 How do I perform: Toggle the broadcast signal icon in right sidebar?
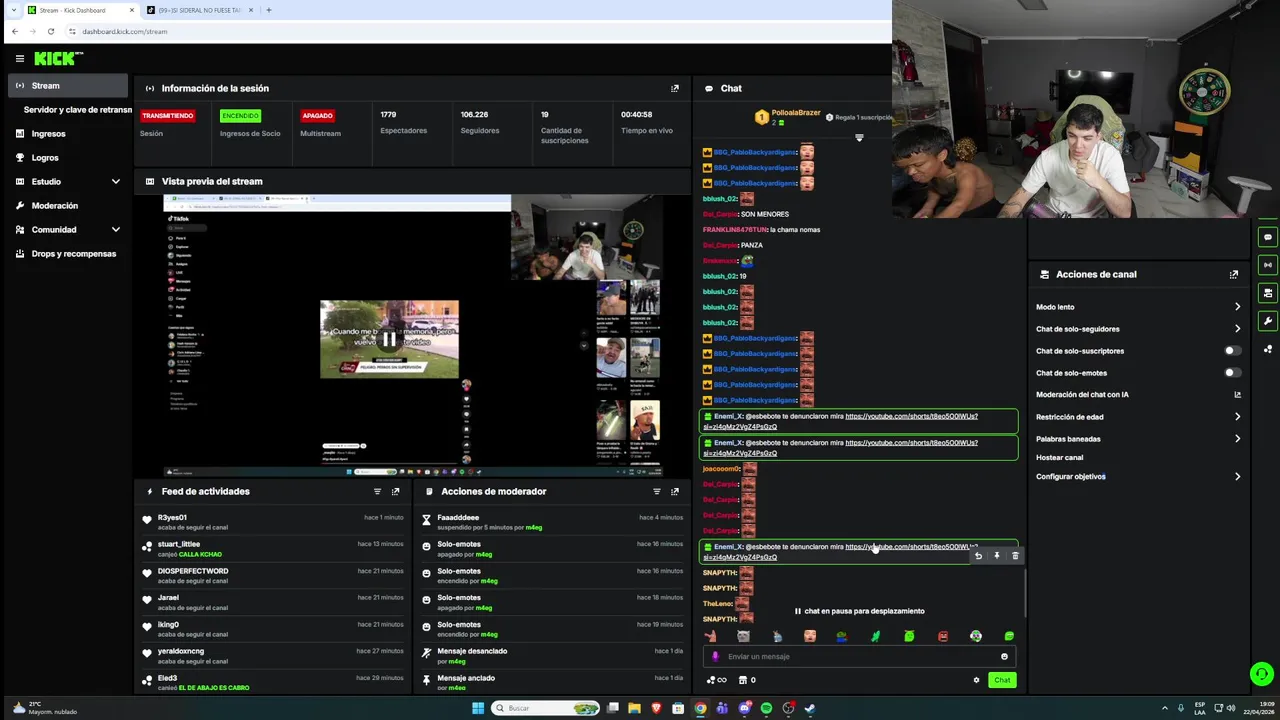click(1268, 265)
